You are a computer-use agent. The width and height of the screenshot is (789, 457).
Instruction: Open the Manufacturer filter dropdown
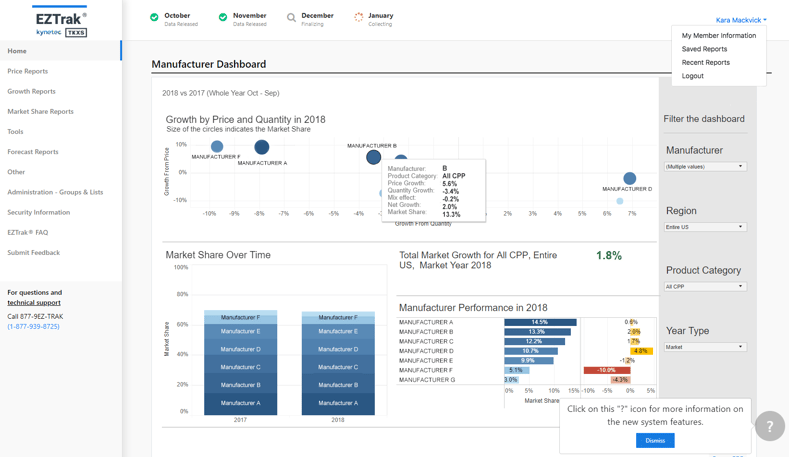(705, 167)
